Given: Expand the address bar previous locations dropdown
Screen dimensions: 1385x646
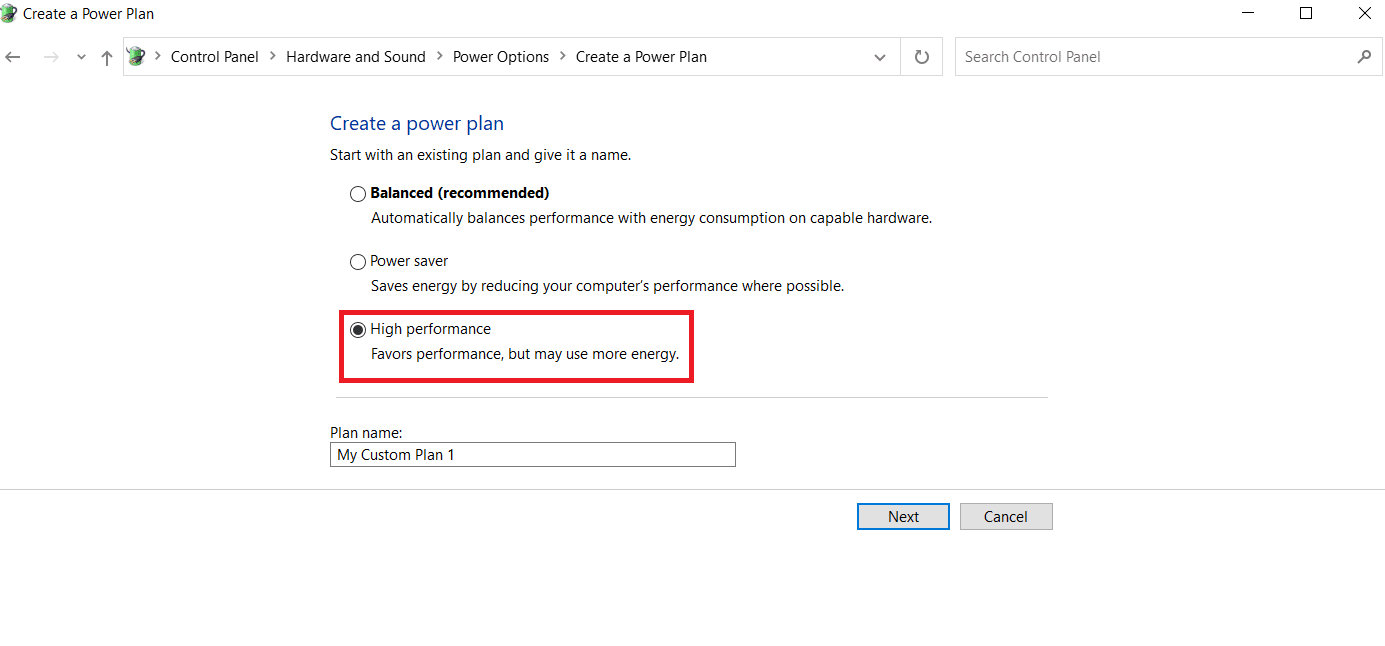Looking at the screenshot, I should click(880, 57).
